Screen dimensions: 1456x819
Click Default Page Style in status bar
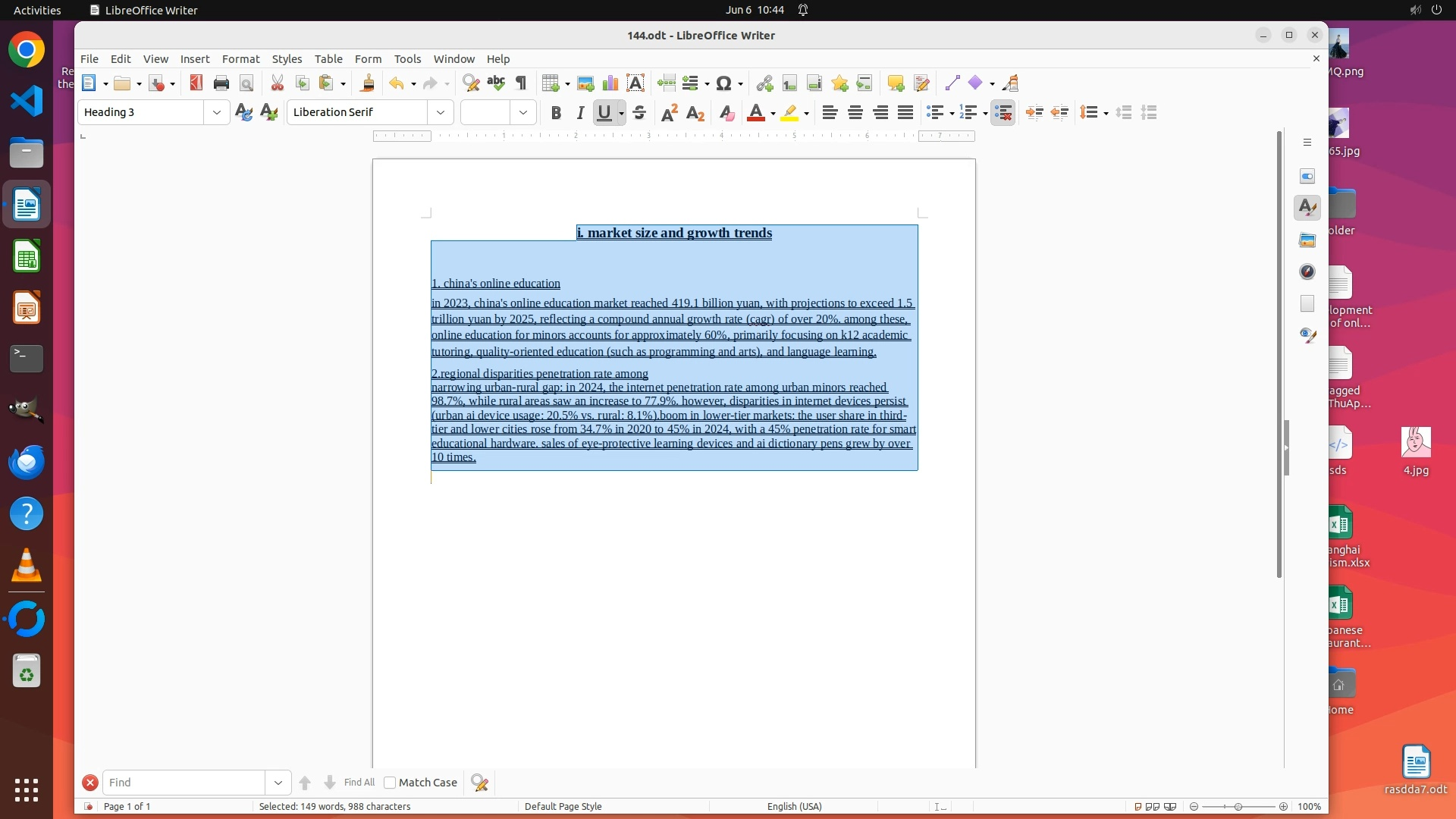click(x=563, y=806)
